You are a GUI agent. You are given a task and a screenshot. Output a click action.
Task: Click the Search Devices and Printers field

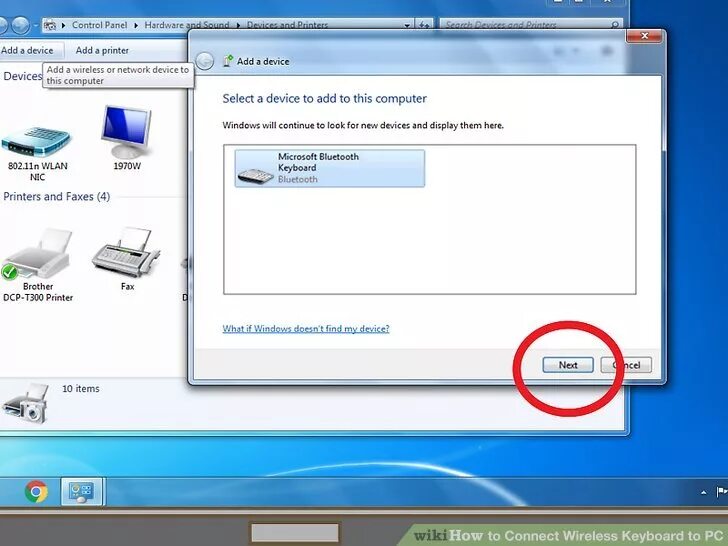[532, 25]
